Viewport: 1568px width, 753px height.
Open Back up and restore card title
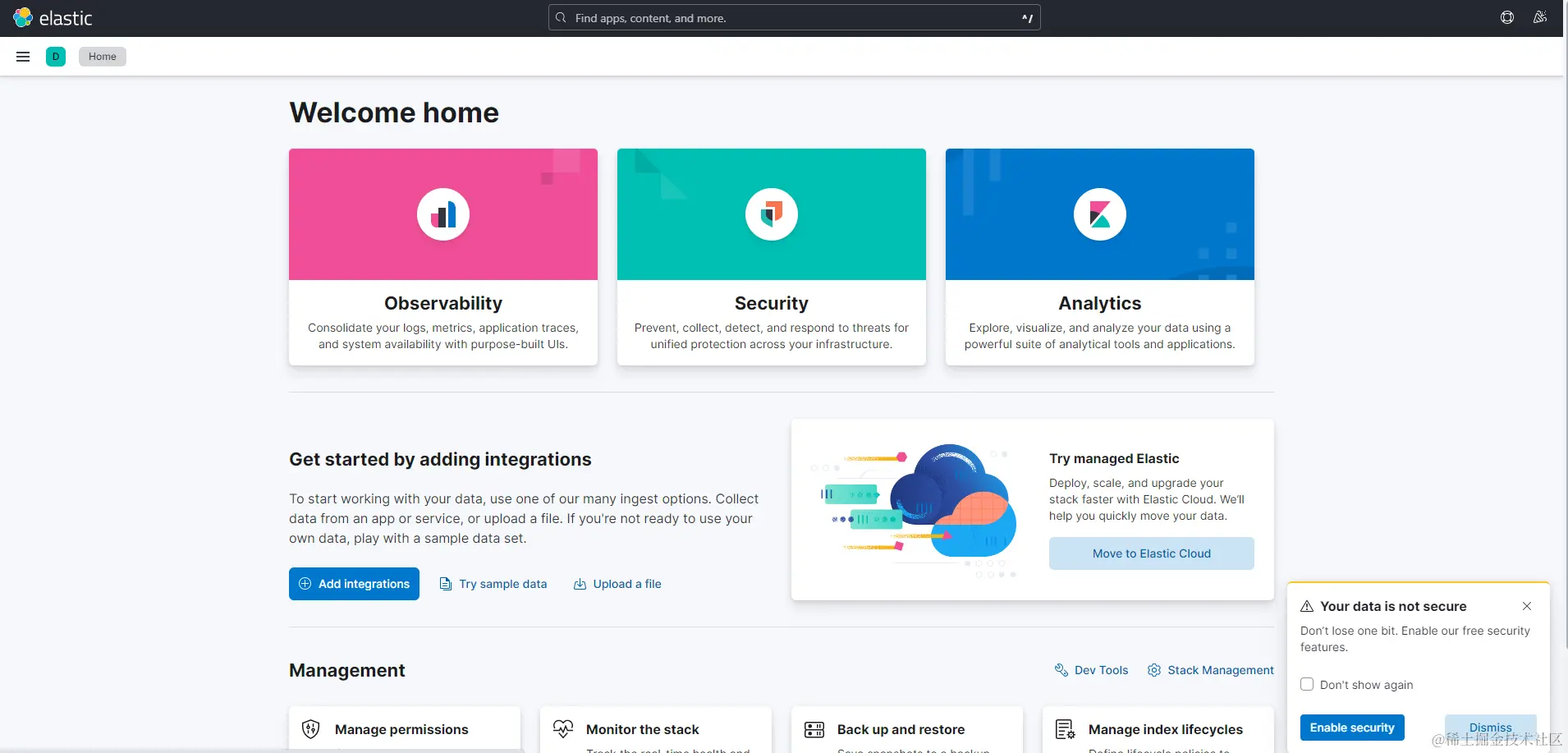tap(901, 729)
